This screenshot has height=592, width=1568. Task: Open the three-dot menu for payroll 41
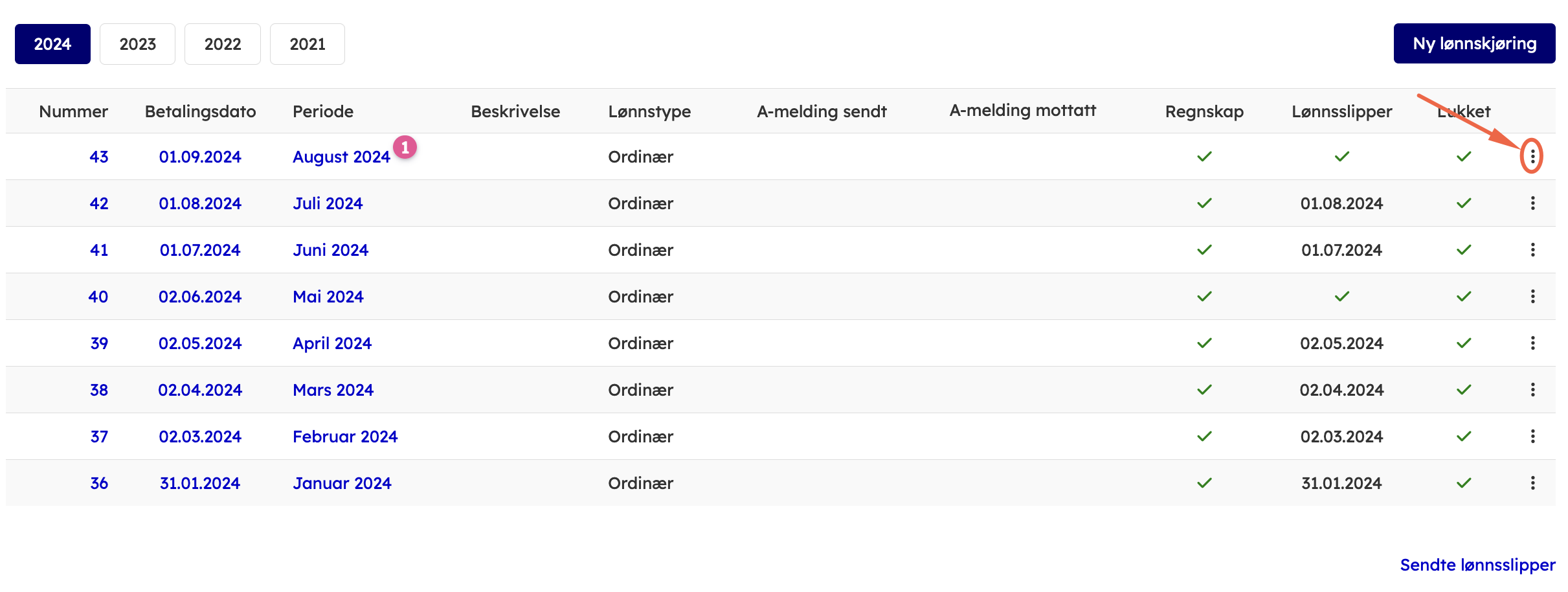[x=1532, y=249]
